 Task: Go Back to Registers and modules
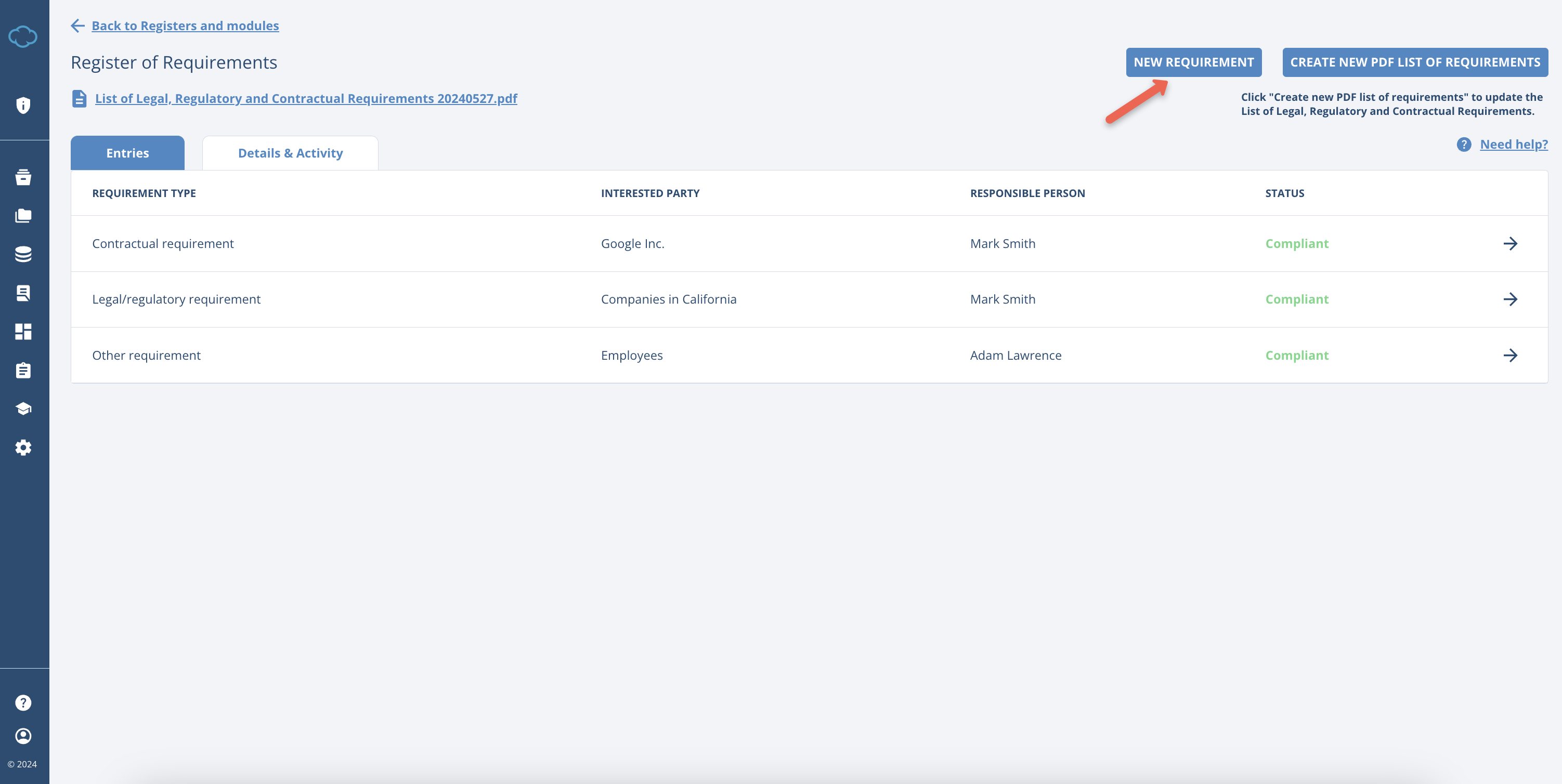tap(185, 25)
